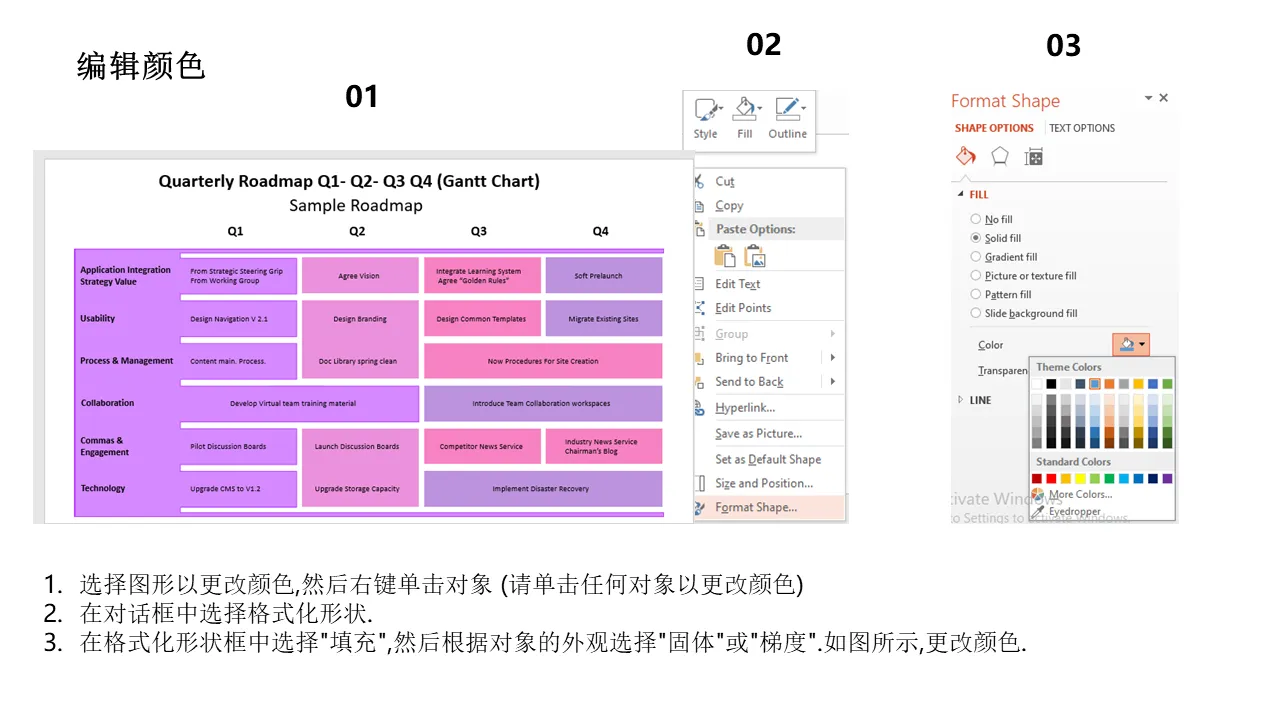Open the Size & Properties icon
The width and height of the screenshot is (1280, 720).
[x=1034, y=157]
